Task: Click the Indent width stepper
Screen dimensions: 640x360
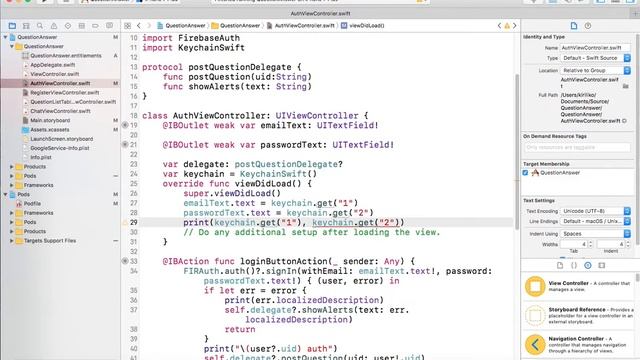Action: [x=628, y=244]
